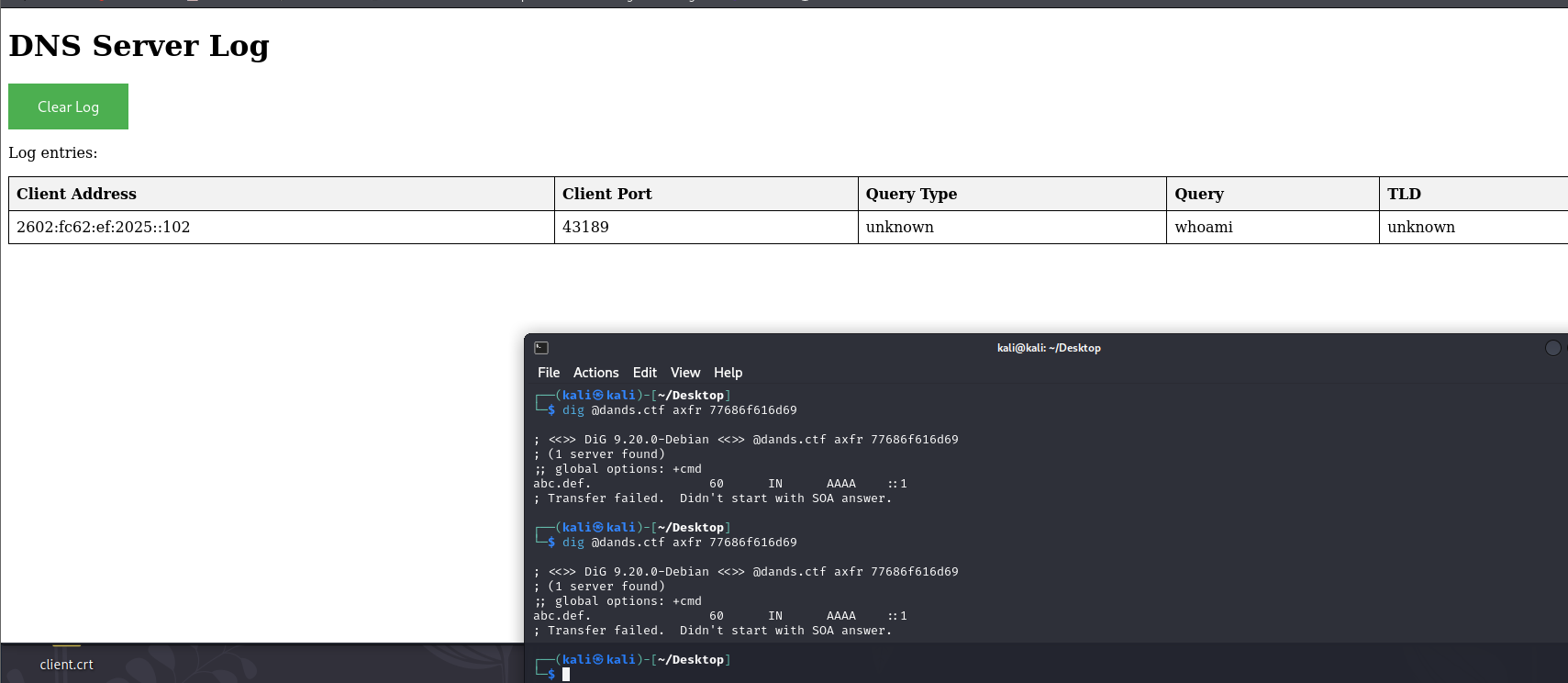Click the Query column header

[x=1198, y=194]
